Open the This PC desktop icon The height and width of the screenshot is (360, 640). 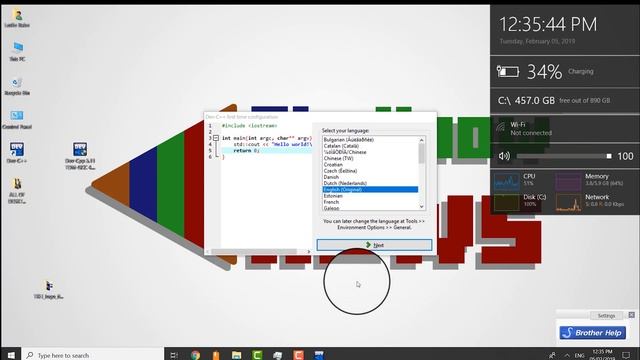tap(17, 51)
